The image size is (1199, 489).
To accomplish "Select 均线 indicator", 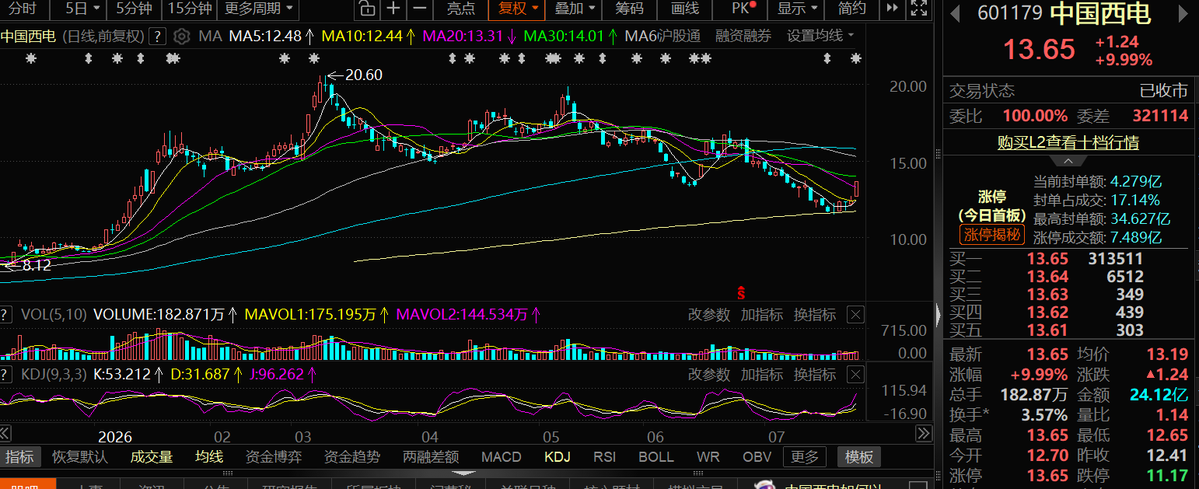I will (x=209, y=458).
